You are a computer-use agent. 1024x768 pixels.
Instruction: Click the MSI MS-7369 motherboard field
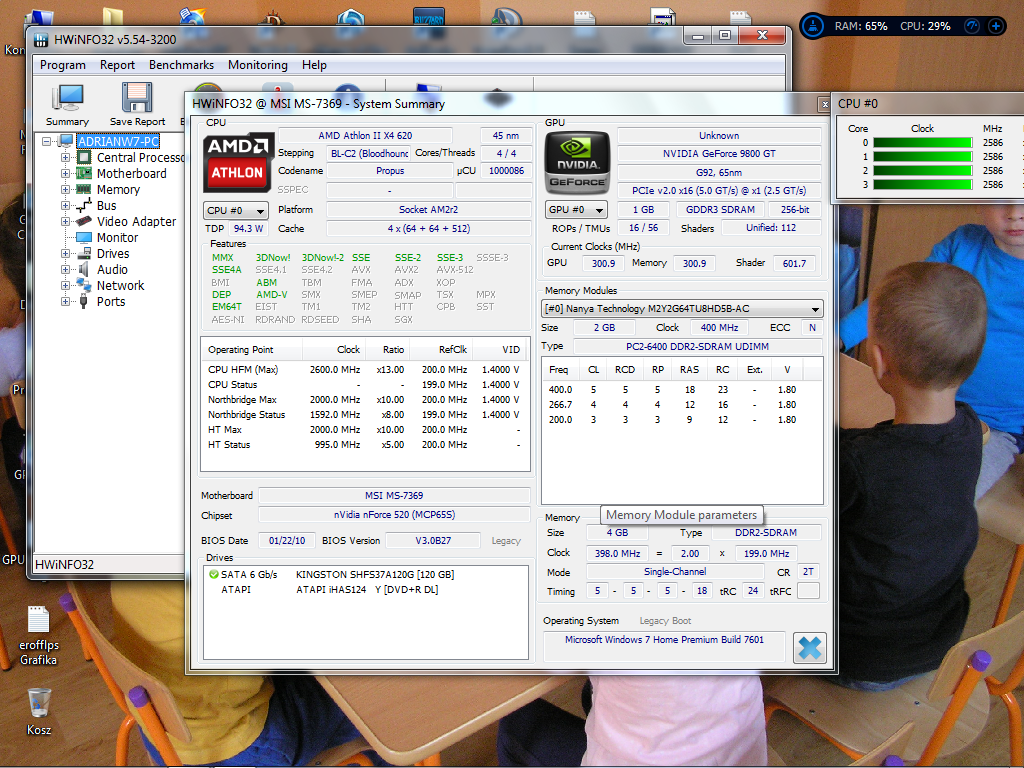click(394, 496)
